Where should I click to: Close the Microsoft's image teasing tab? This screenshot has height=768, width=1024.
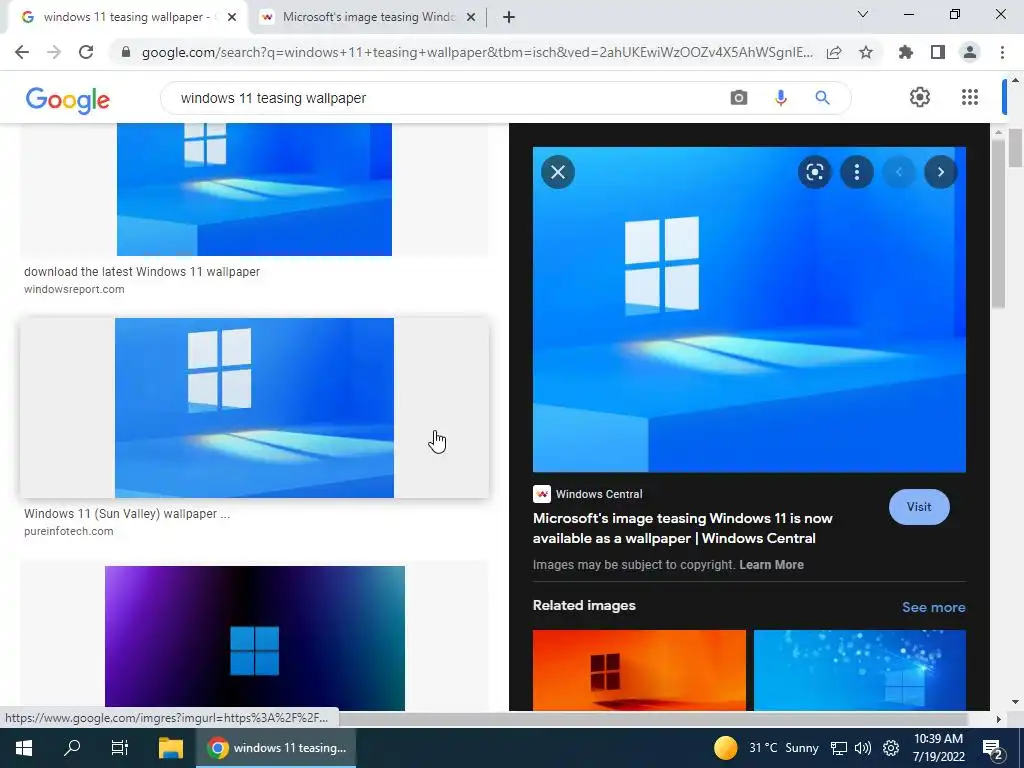click(470, 18)
